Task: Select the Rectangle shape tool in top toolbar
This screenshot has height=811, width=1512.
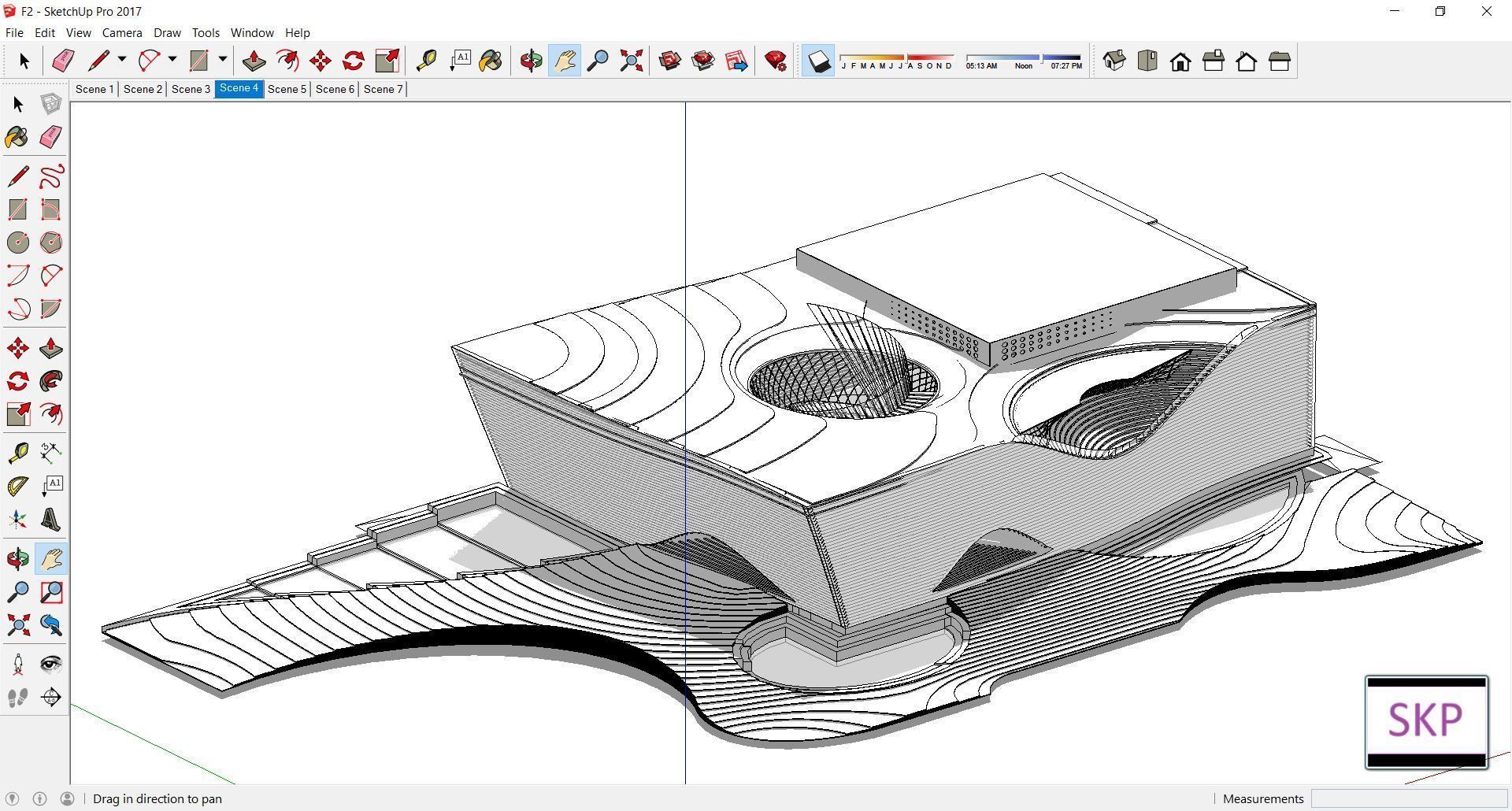Action: tap(199, 61)
